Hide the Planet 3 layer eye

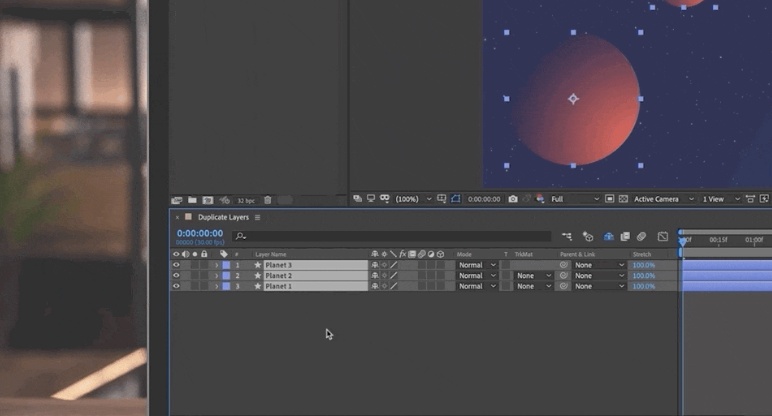pyautogui.click(x=176, y=265)
